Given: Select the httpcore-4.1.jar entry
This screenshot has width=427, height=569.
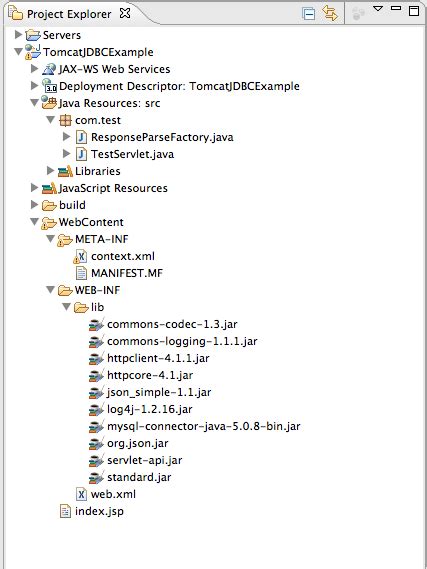Looking at the screenshot, I should coord(150,376).
